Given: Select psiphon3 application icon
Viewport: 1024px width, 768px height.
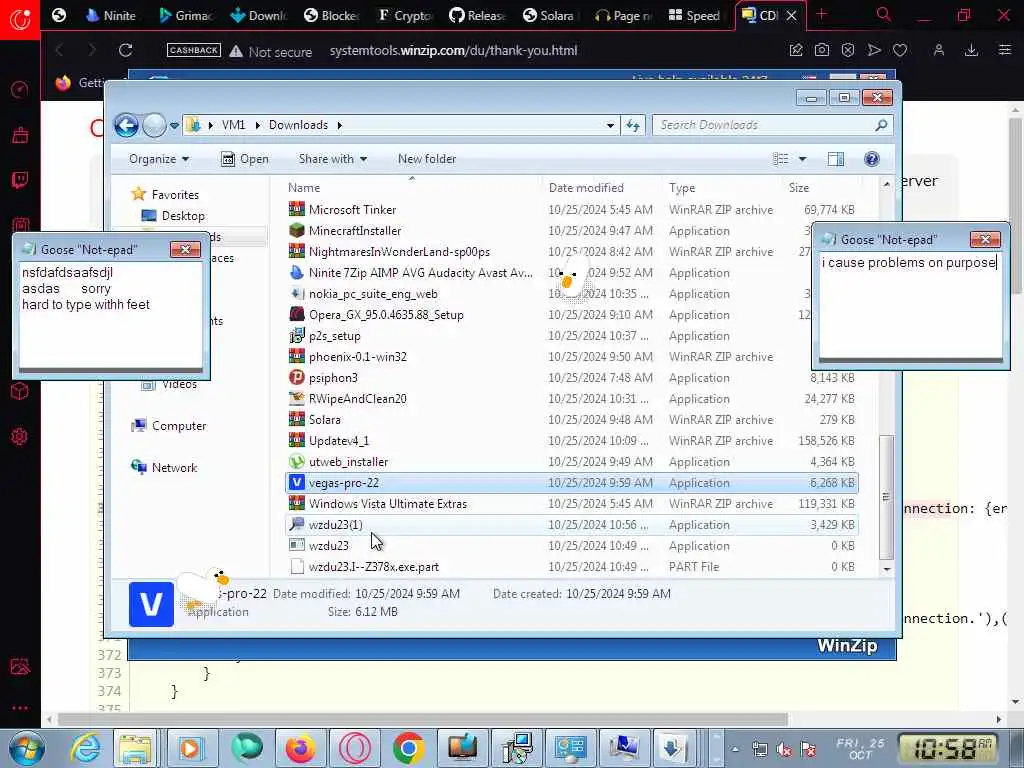Looking at the screenshot, I should [x=296, y=377].
